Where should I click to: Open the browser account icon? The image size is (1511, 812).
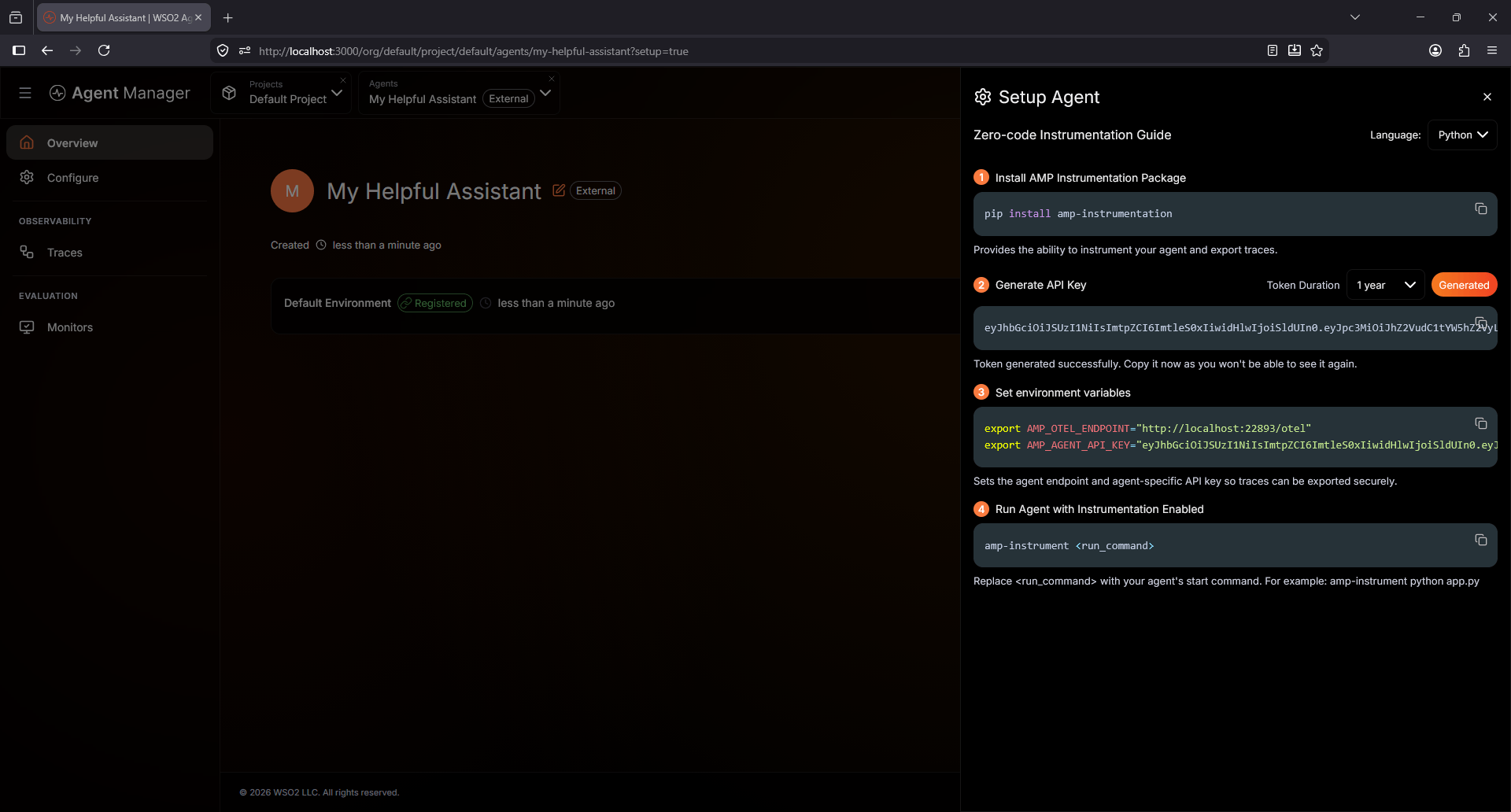(x=1435, y=50)
